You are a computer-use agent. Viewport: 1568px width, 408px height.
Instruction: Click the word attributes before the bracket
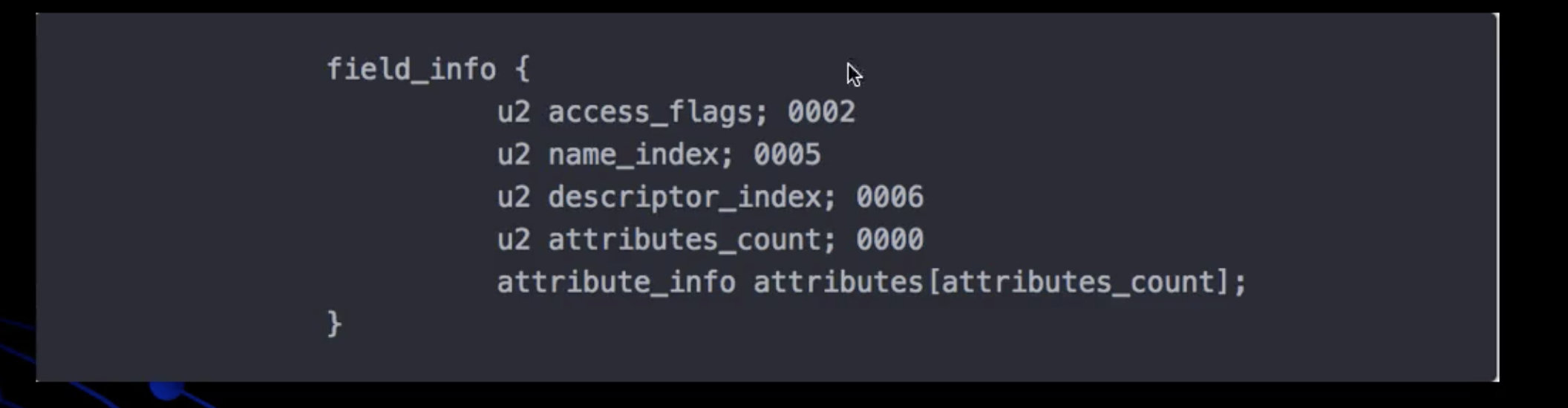838,283
